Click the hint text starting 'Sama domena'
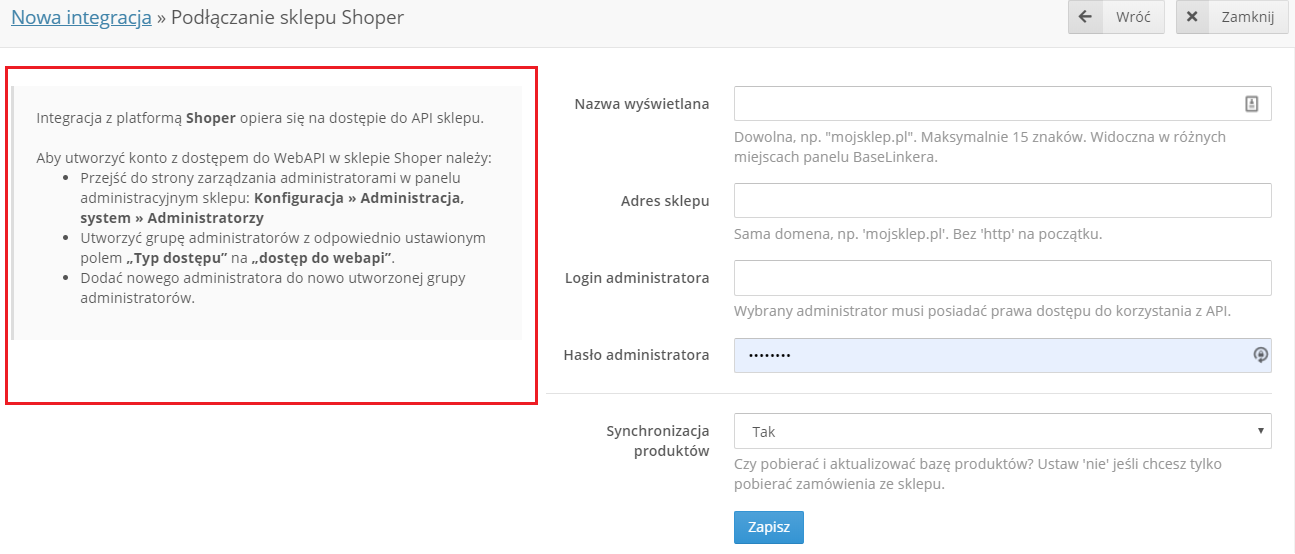 [x=917, y=234]
